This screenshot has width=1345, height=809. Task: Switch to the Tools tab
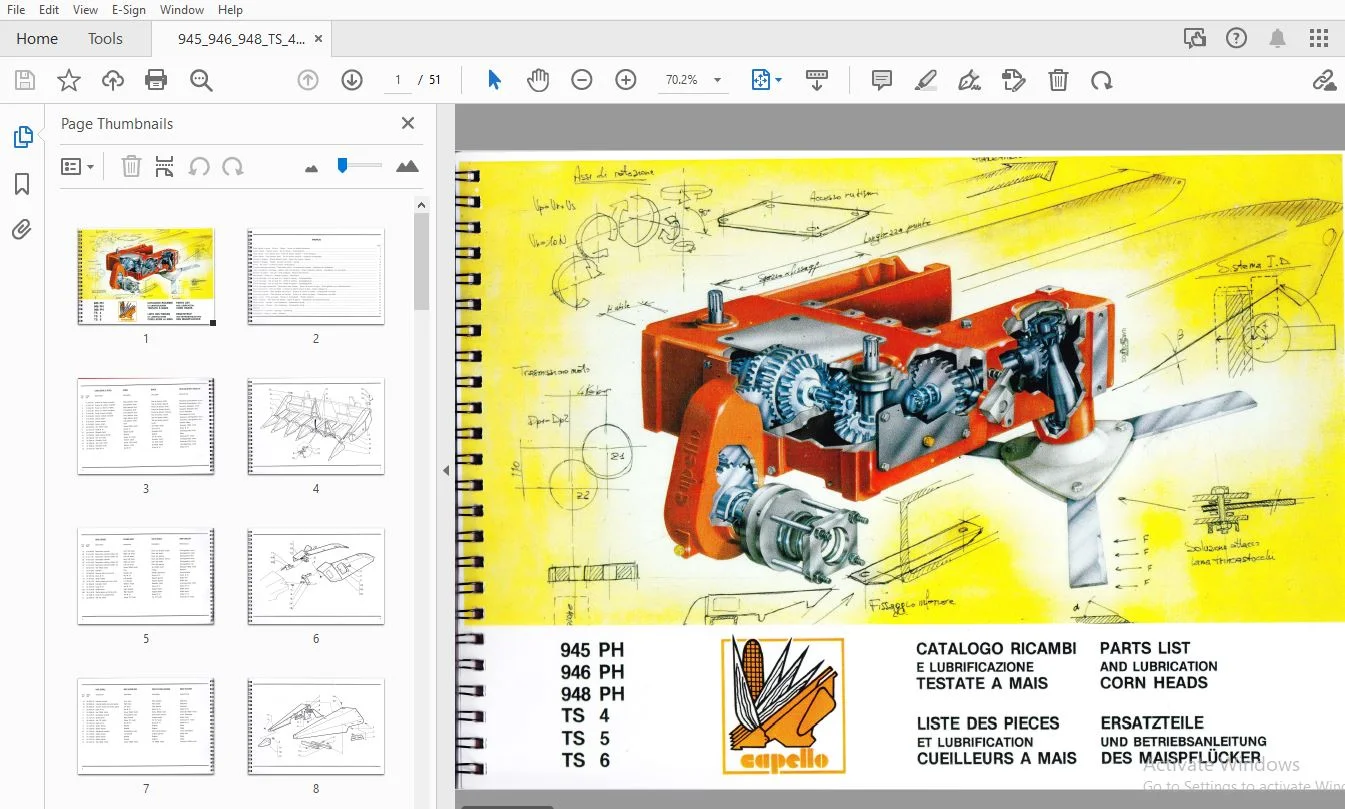point(105,38)
